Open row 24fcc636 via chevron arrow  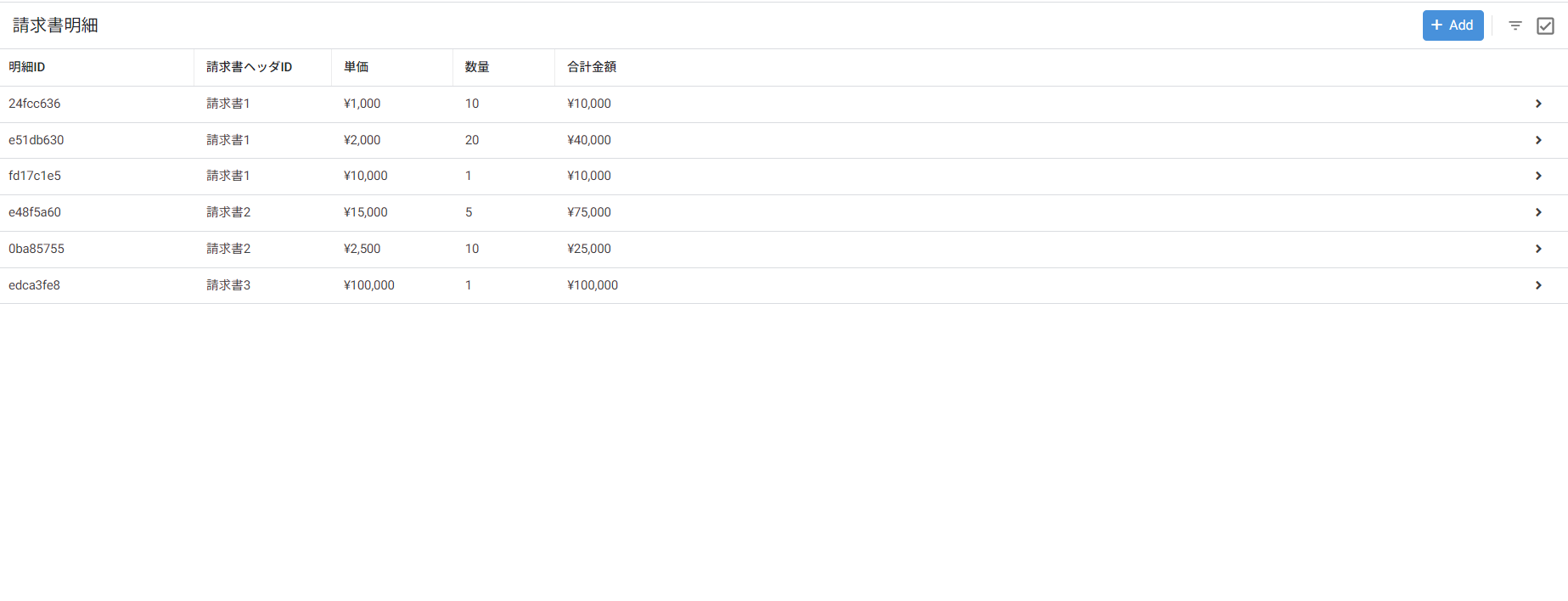tap(1538, 104)
